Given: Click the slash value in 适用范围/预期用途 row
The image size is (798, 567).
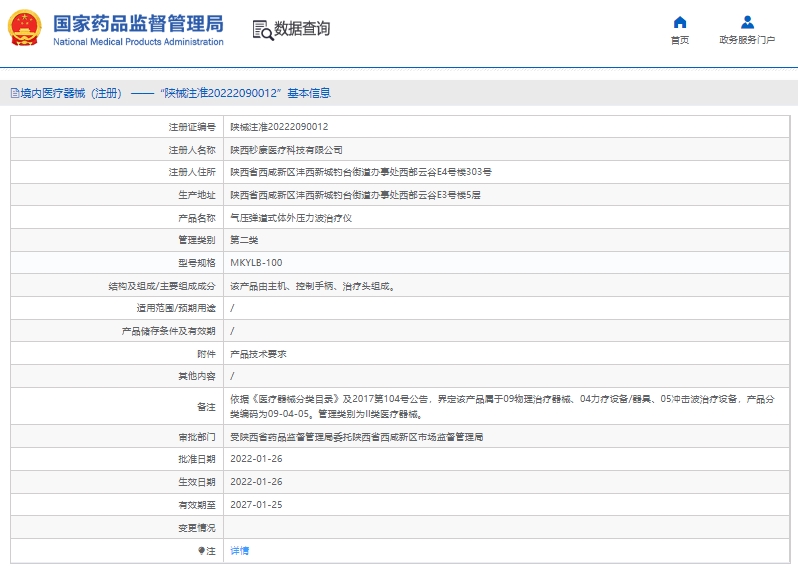Looking at the screenshot, I should (x=232, y=308).
